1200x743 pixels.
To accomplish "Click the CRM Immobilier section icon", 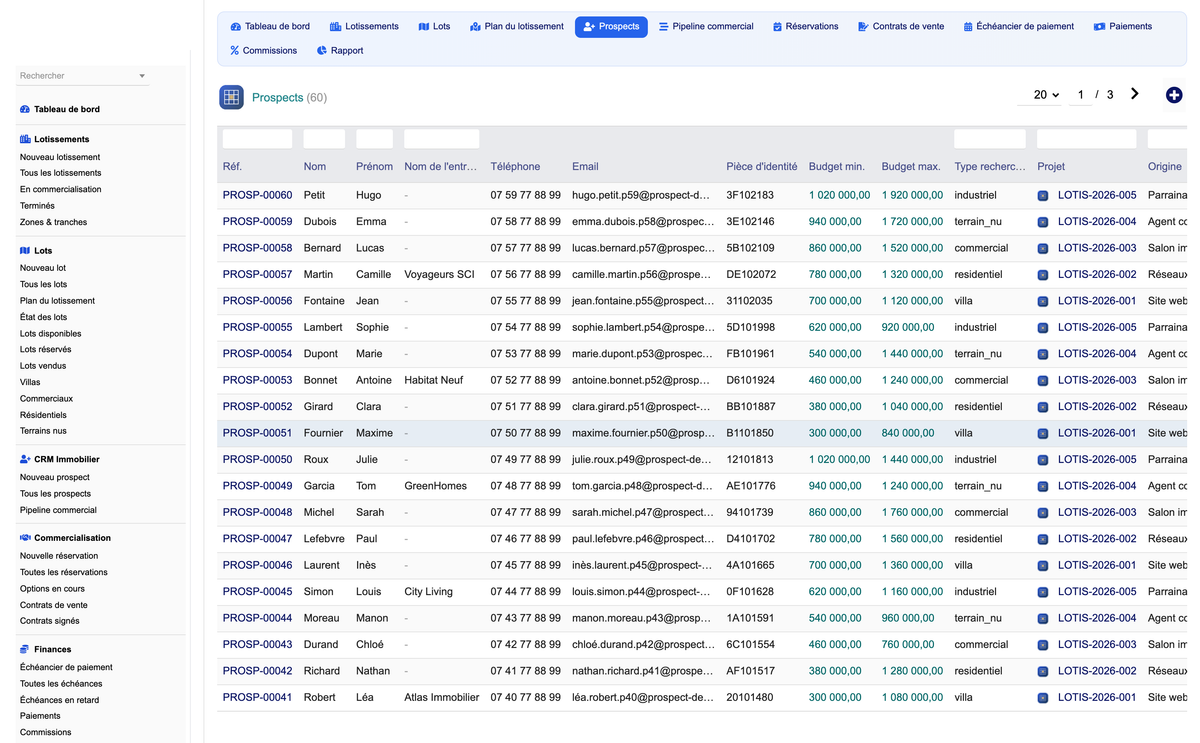I will click(x=25, y=459).
